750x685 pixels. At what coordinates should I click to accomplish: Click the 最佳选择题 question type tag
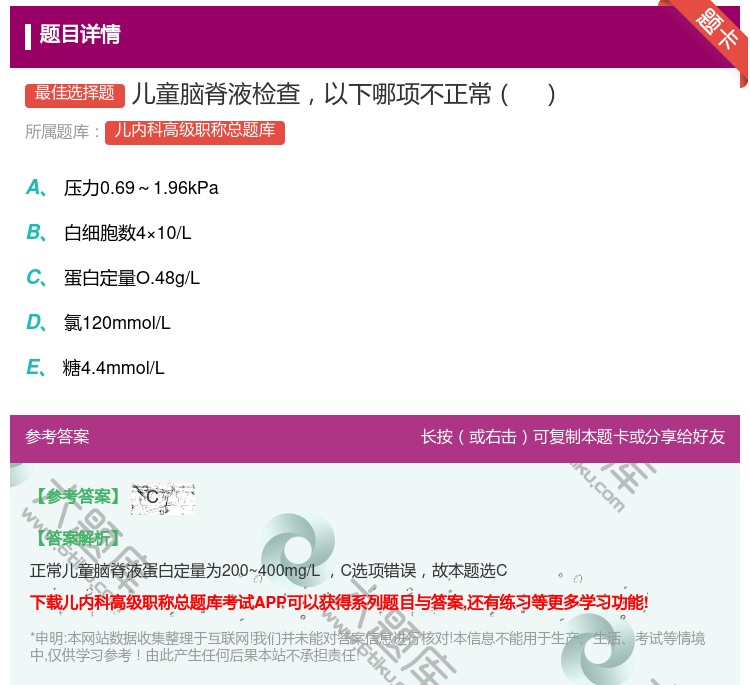[75, 94]
